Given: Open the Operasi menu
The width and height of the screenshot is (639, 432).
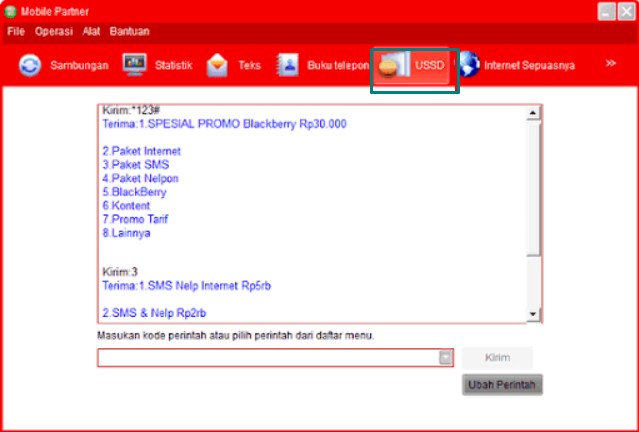Looking at the screenshot, I should coord(54,31).
